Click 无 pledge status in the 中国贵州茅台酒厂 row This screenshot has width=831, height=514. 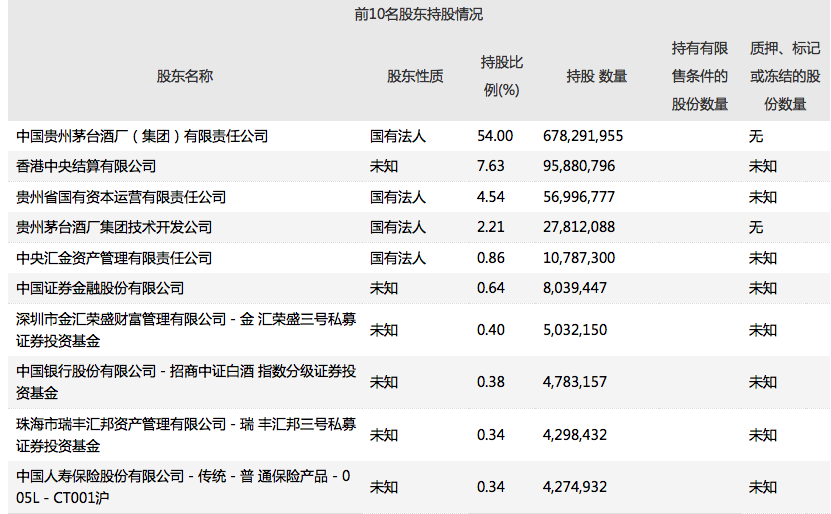point(756,136)
